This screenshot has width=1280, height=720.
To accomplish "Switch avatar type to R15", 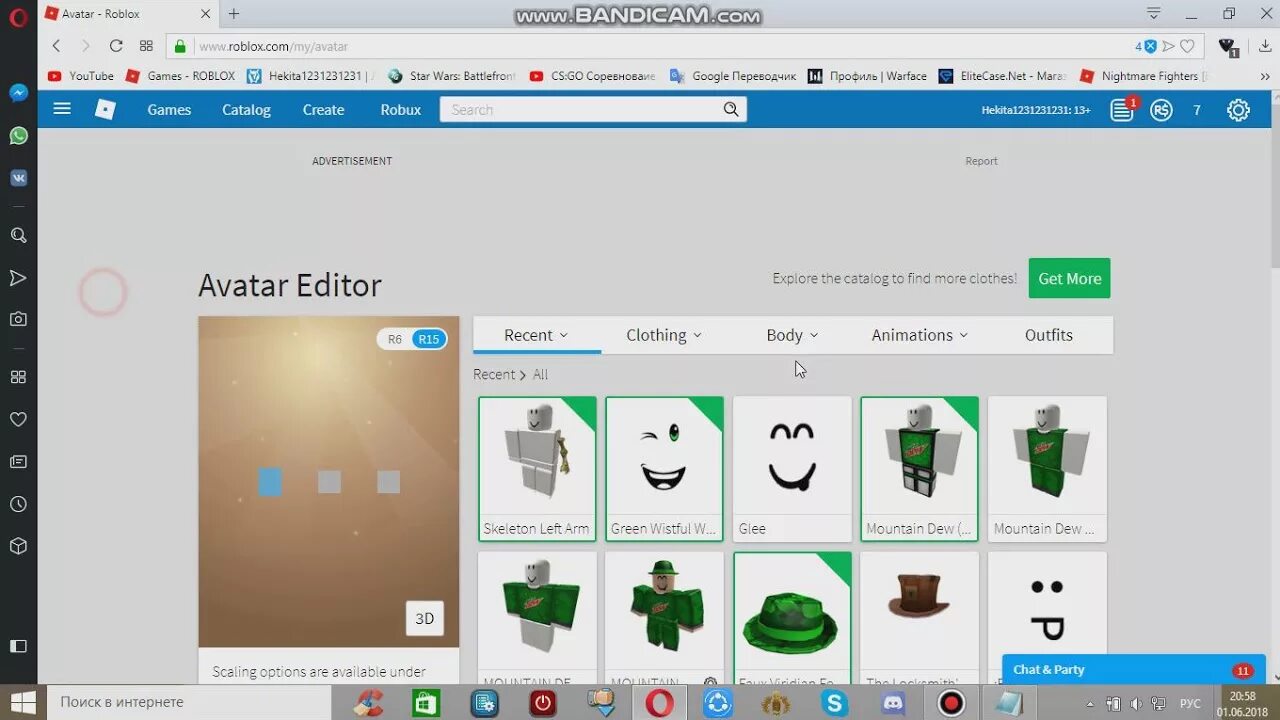I will tap(429, 339).
